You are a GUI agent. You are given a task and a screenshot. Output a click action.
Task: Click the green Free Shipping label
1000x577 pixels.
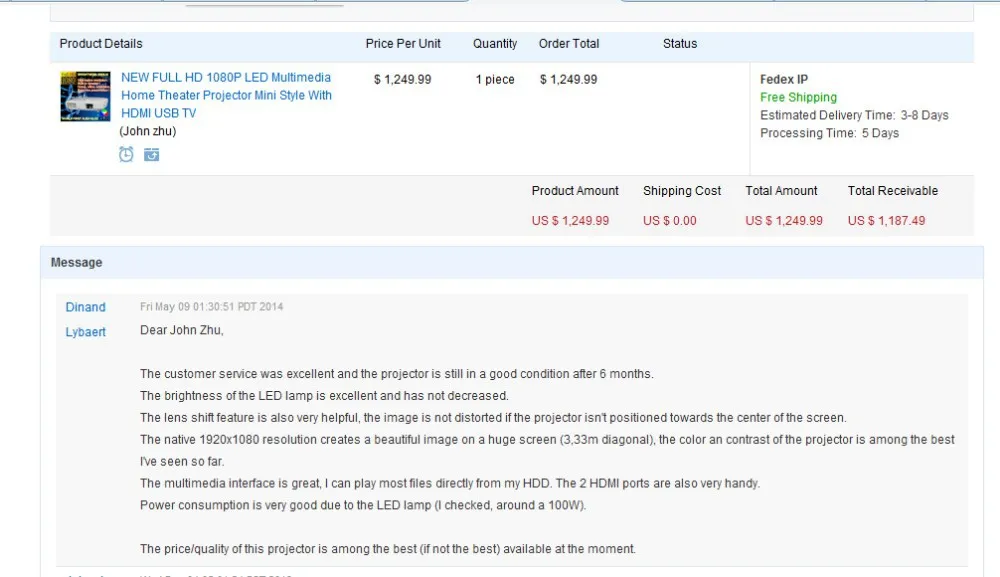point(798,97)
